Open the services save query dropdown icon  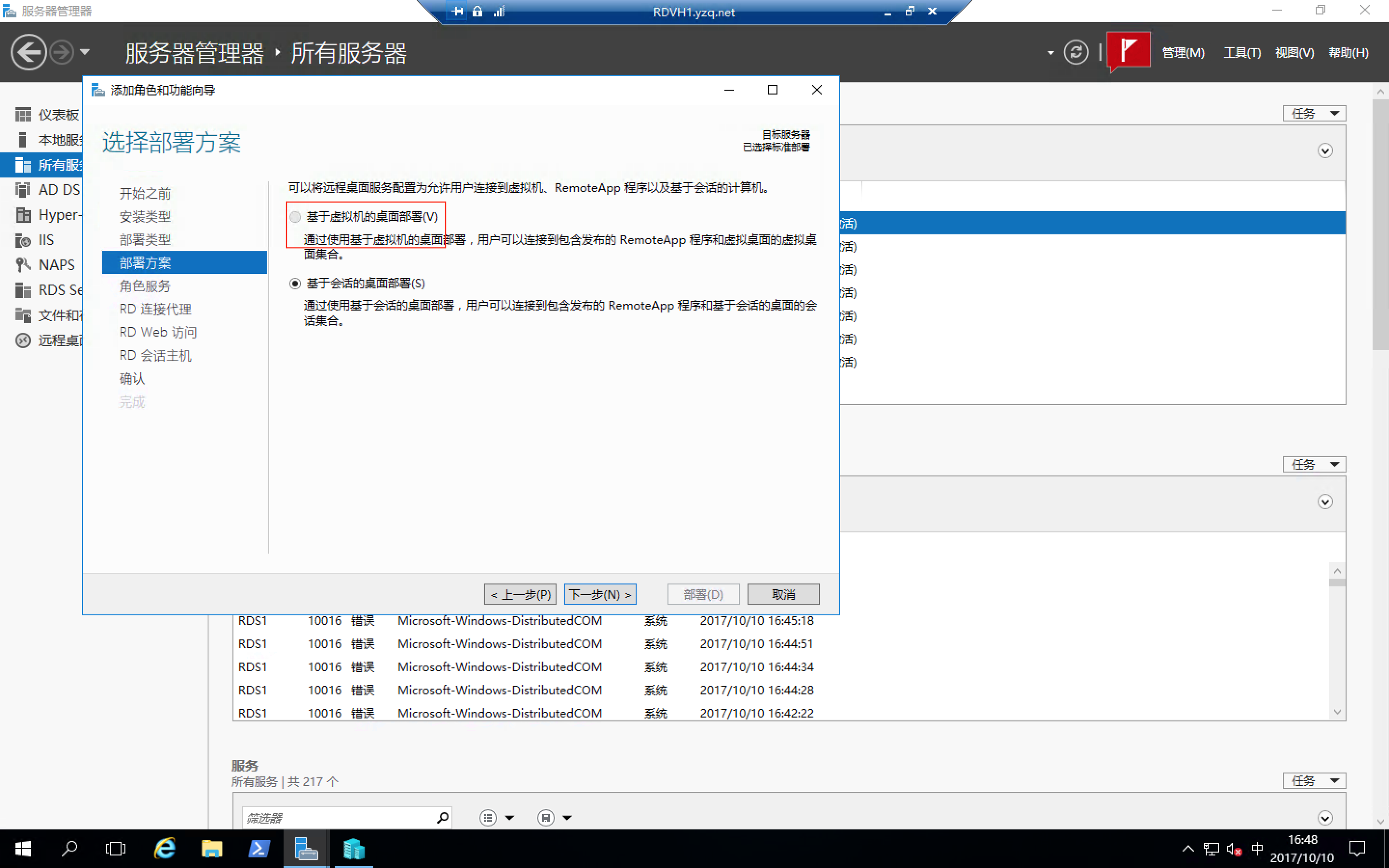pos(555,817)
